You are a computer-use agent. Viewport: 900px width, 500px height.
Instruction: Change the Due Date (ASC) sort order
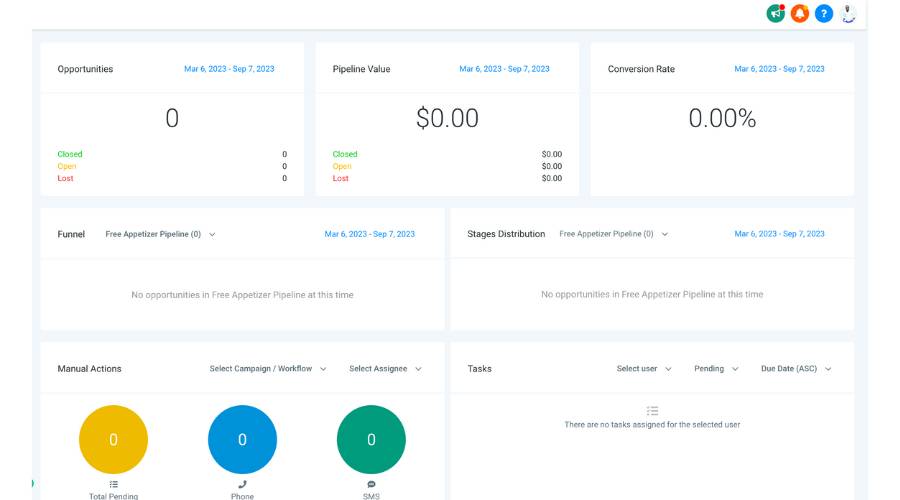point(796,369)
